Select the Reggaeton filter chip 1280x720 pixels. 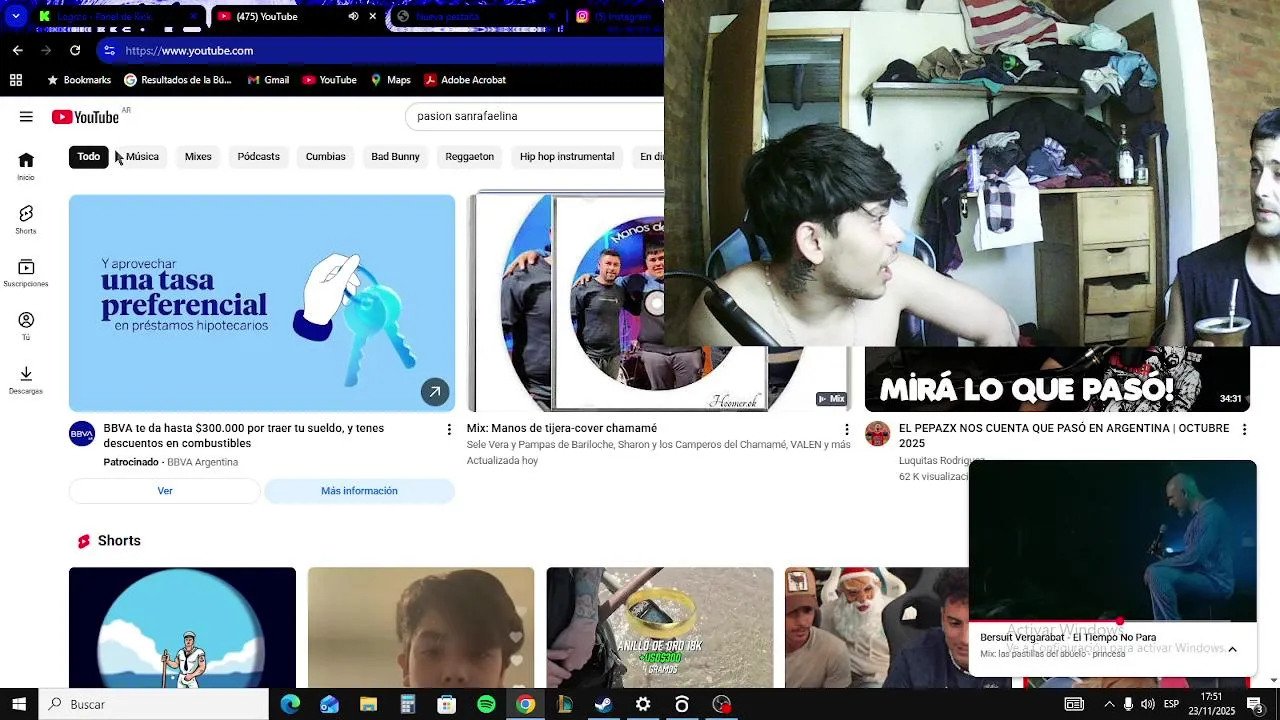470,157
